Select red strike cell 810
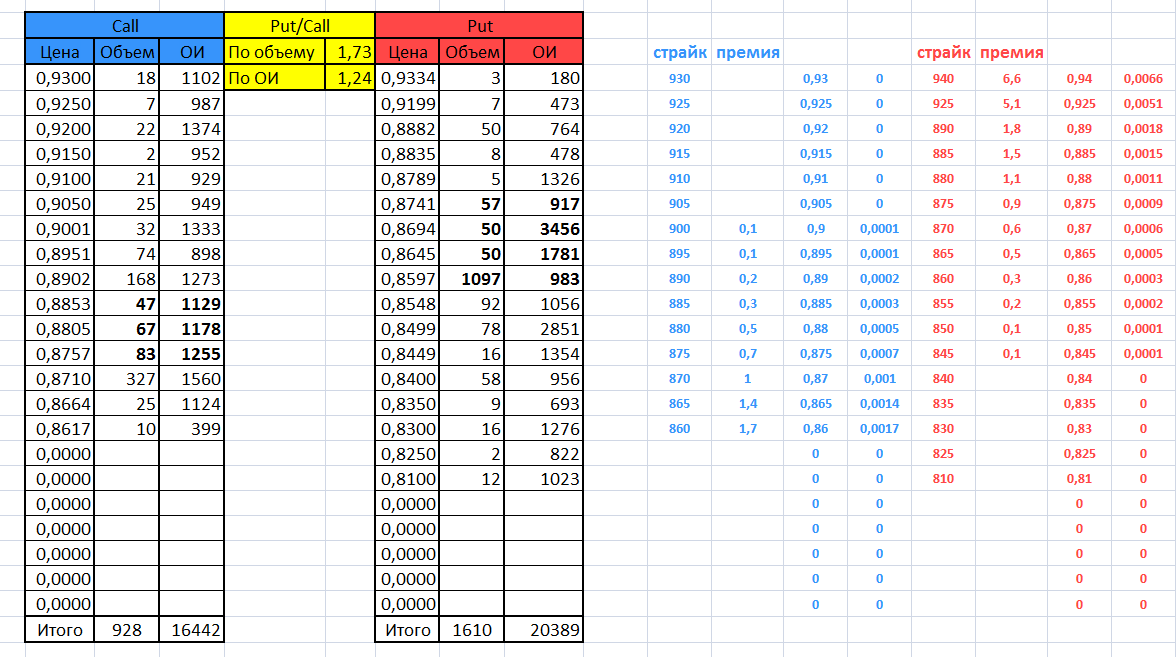The image size is (1176, 657). (x=944, y=478)
